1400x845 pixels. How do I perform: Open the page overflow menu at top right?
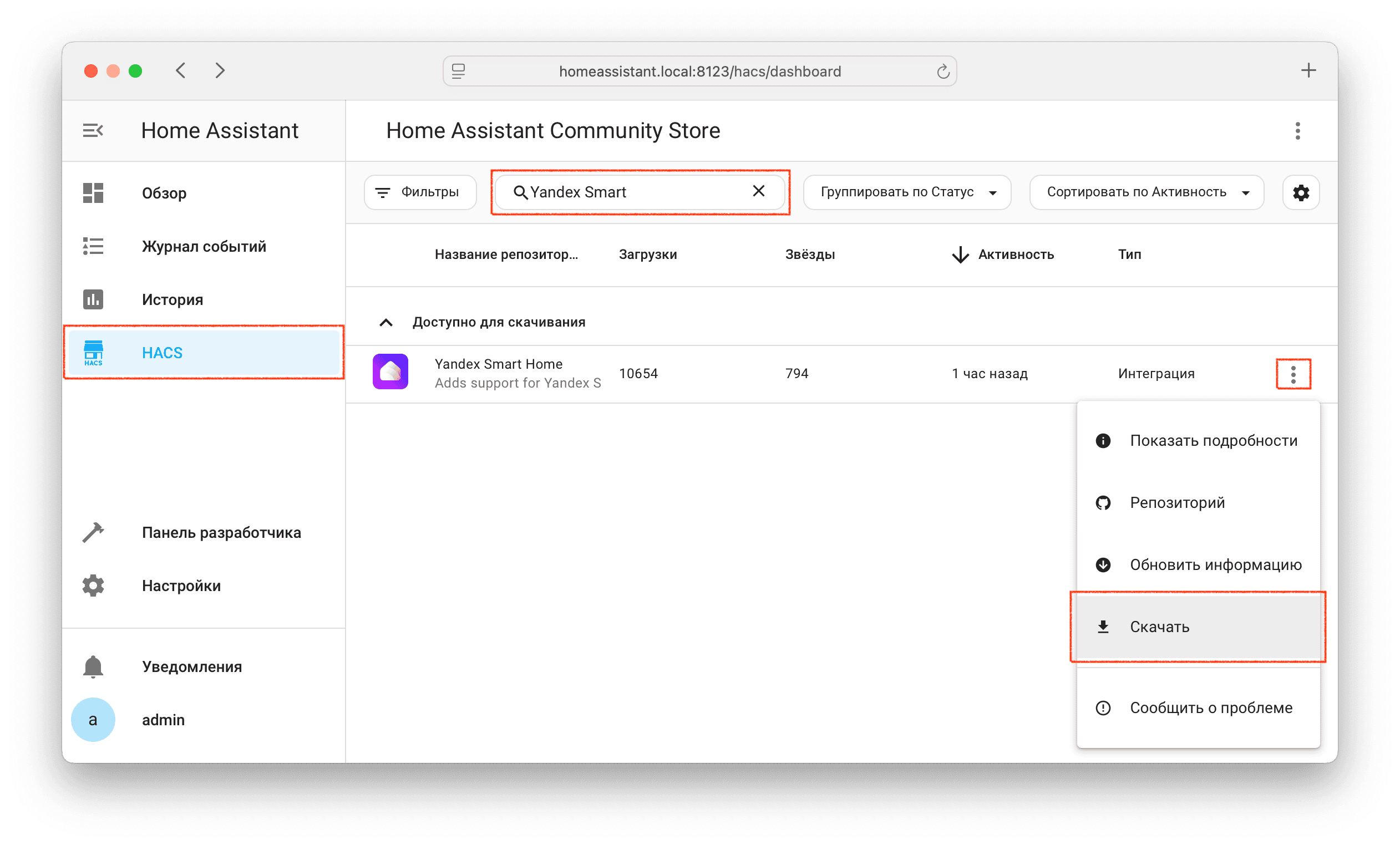coord(1297,131)
